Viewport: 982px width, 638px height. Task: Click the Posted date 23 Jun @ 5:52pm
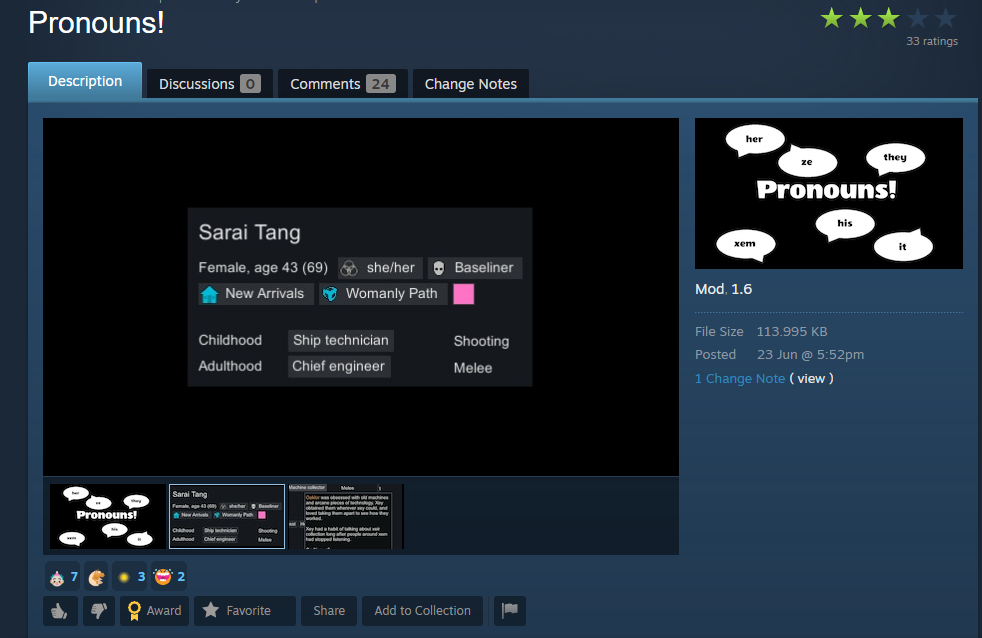tap(810, 355)
